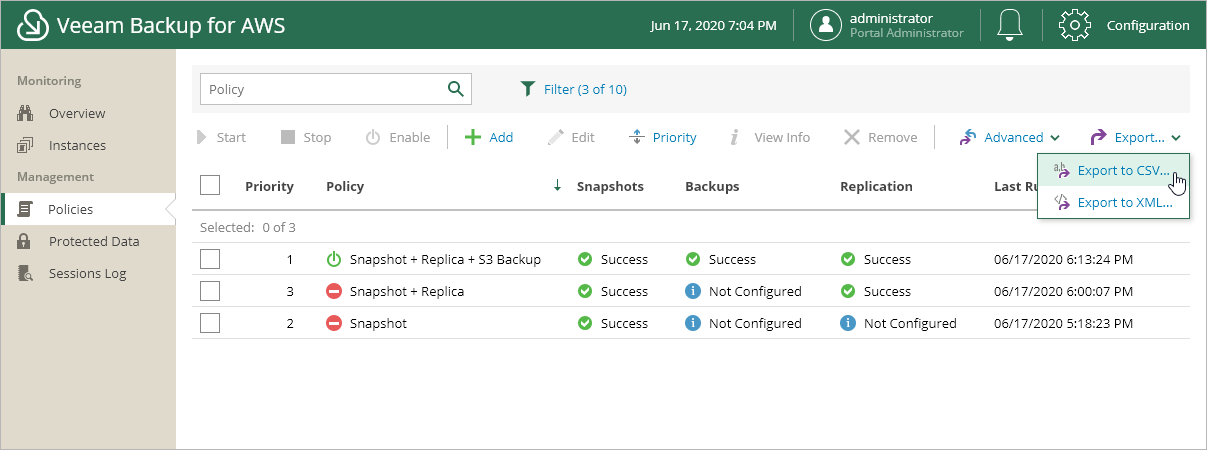Check the Snapshot + Replica row

(210, 291)
